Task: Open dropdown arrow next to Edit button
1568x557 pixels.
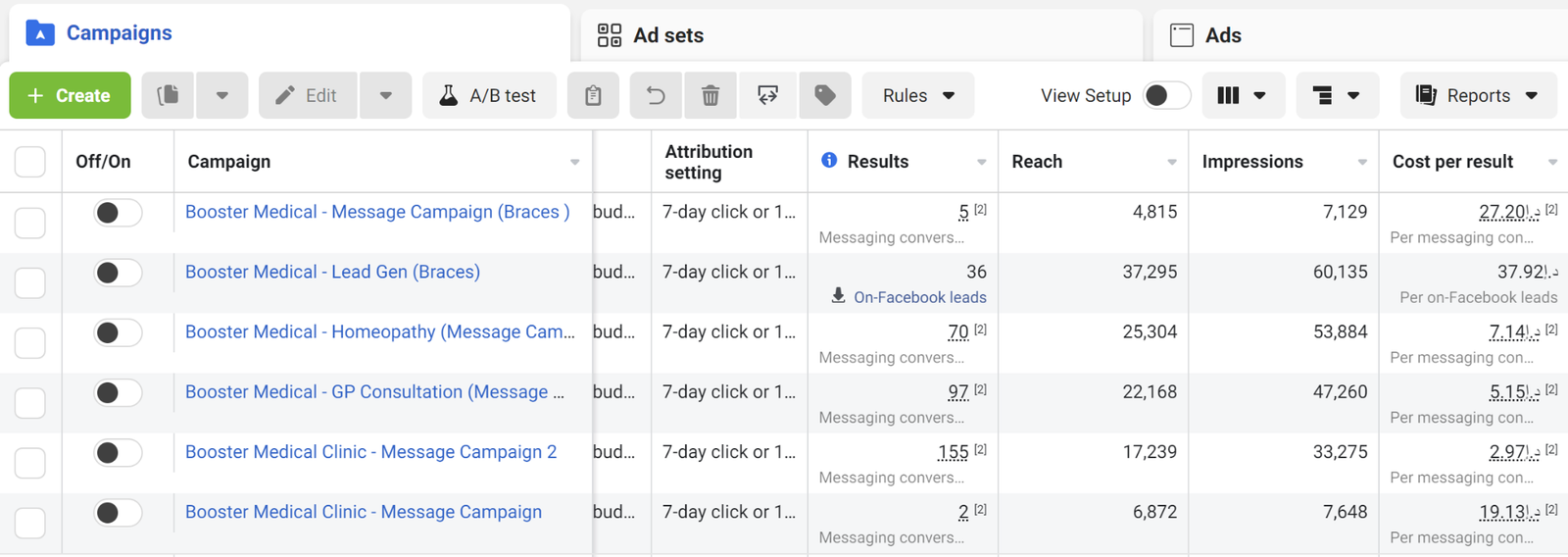Action: point(385,95)
